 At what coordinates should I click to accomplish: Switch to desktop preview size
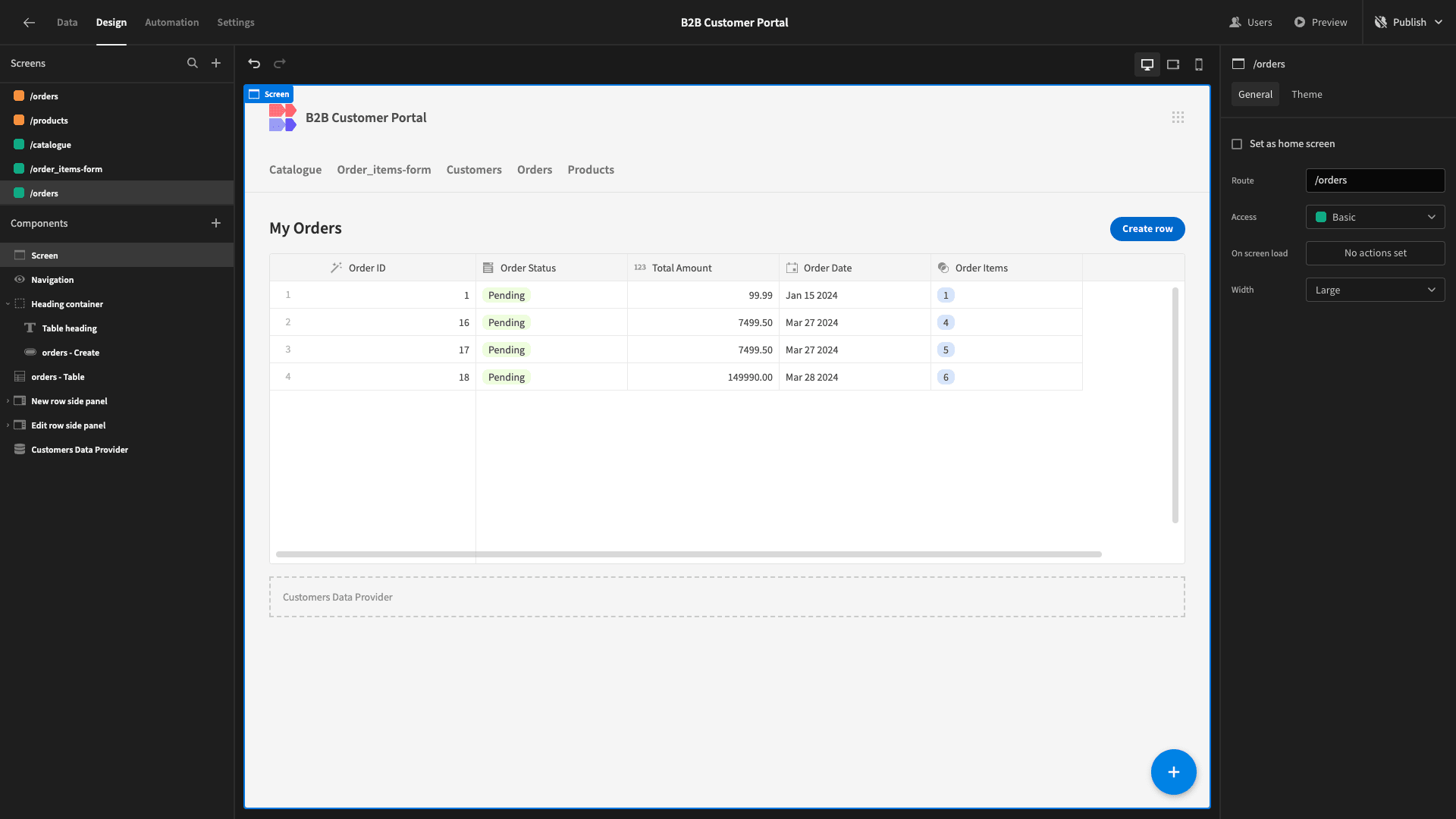[1147, 64]
